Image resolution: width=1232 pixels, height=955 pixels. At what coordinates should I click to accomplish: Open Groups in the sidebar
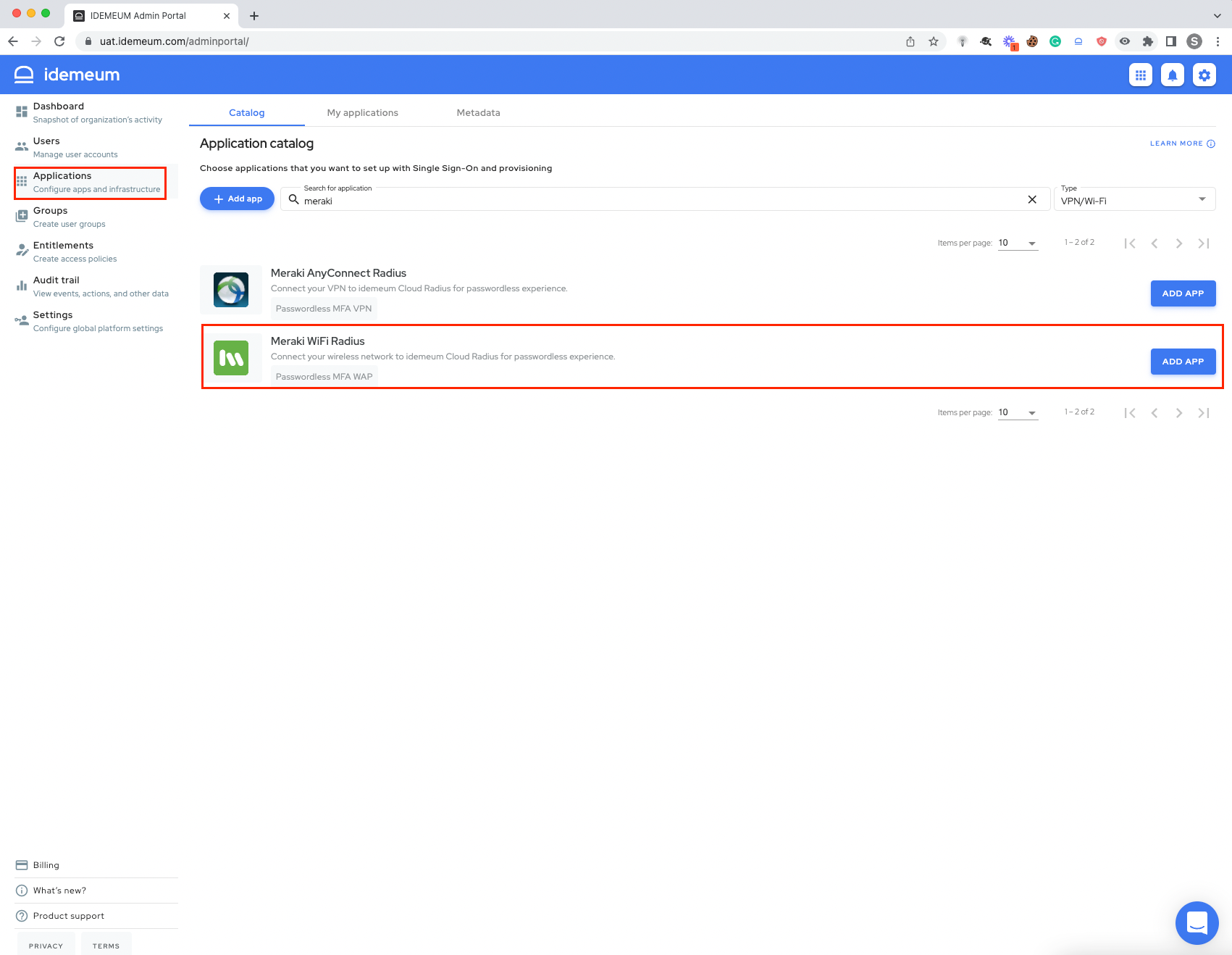coord(96,217)
